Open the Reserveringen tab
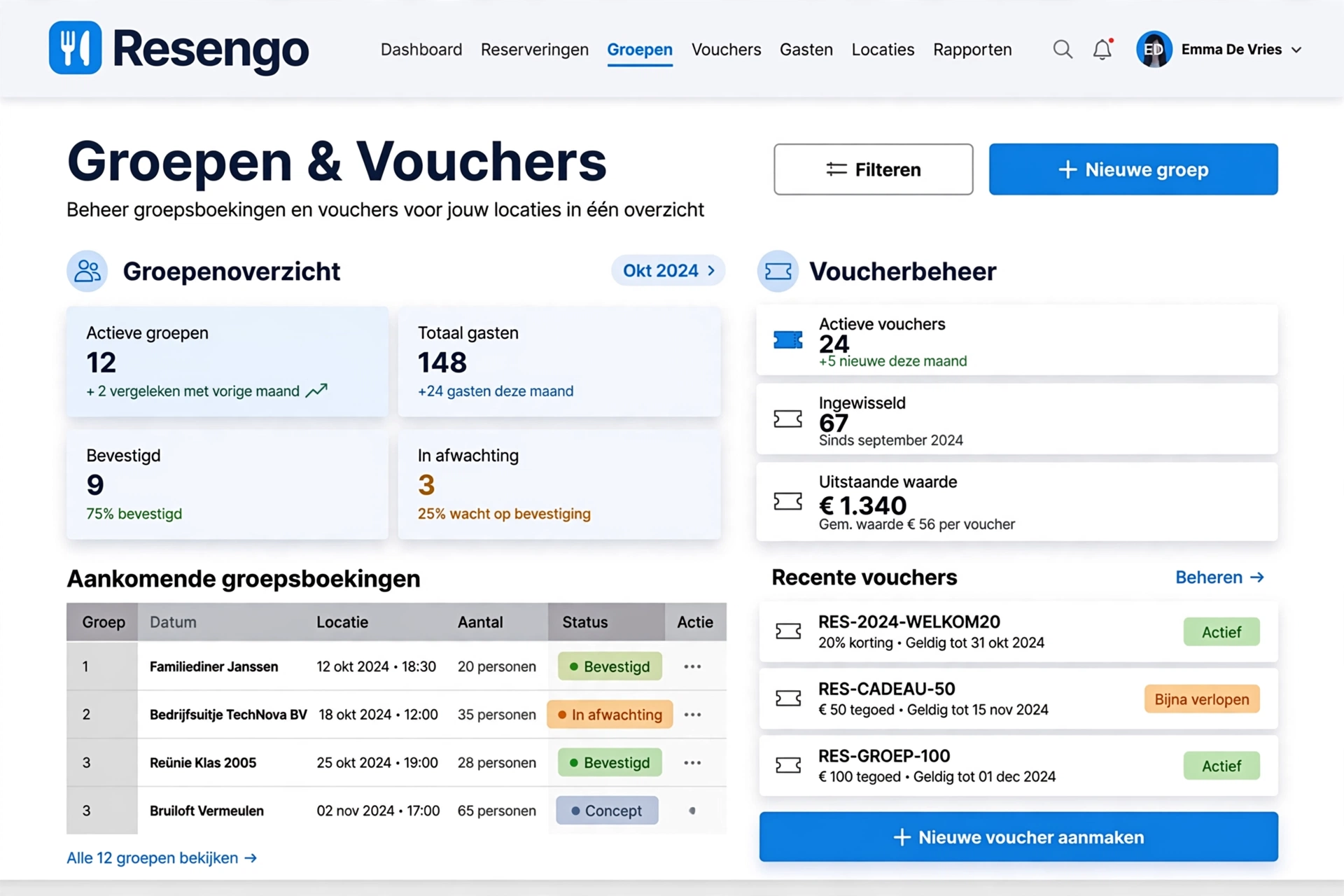Viewport: 1344px width, 896px height. point(535,50)
